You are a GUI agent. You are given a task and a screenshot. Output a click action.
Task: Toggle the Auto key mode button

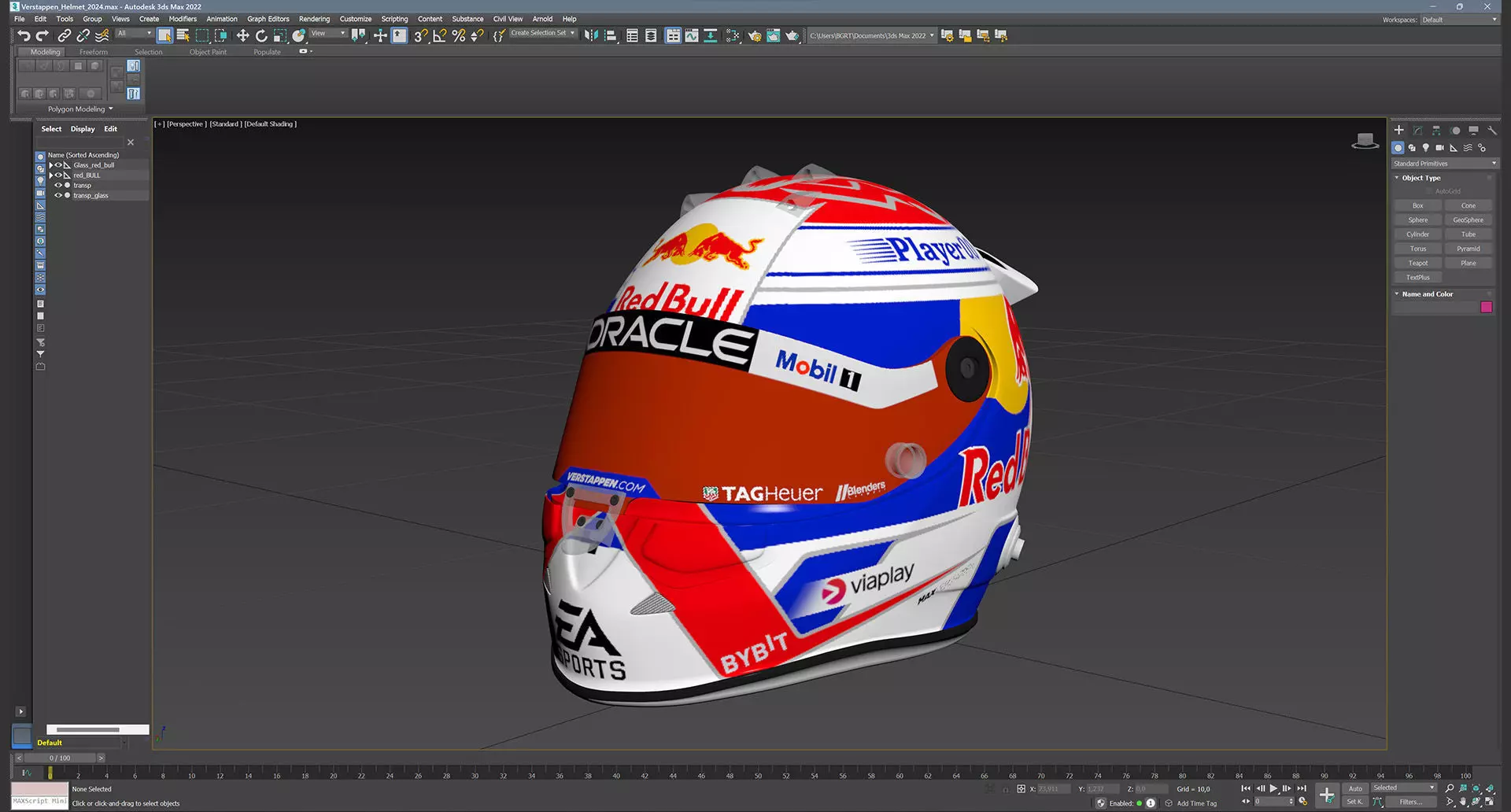tap(1355, 788)
